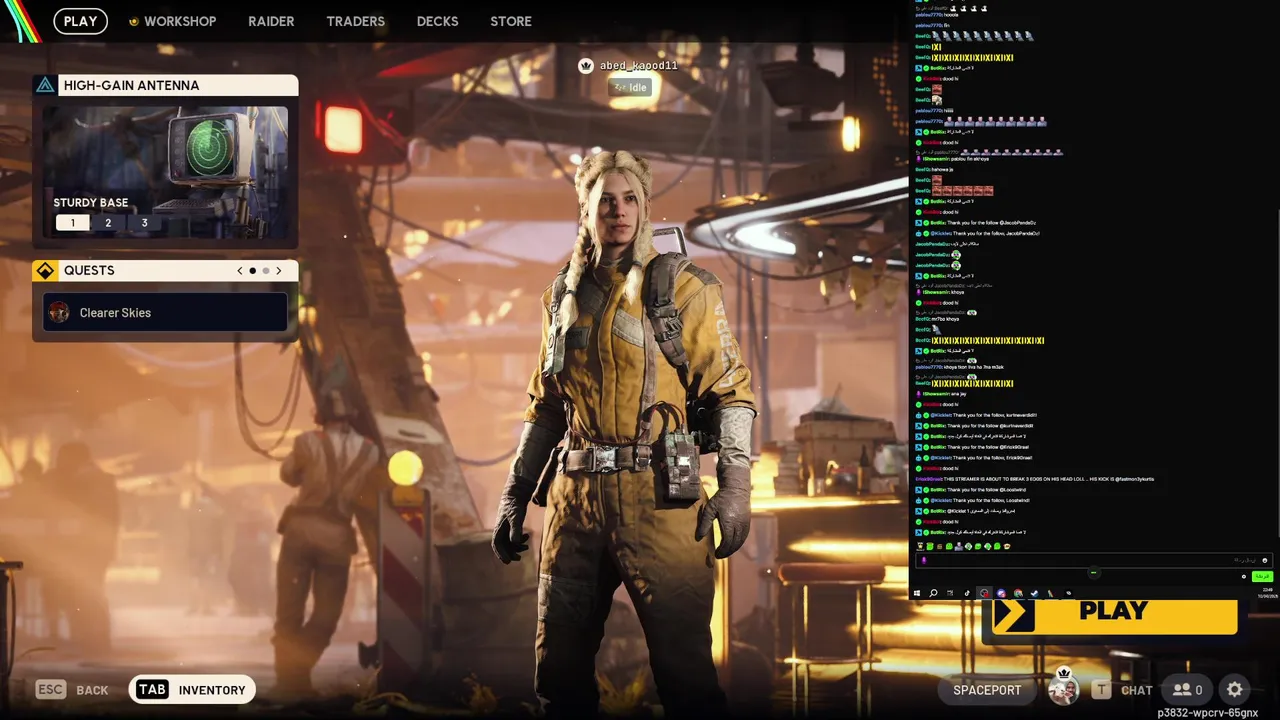Select antenna stage 1
This screenshot has width=1280, height=720.
(x=72, y=223)
